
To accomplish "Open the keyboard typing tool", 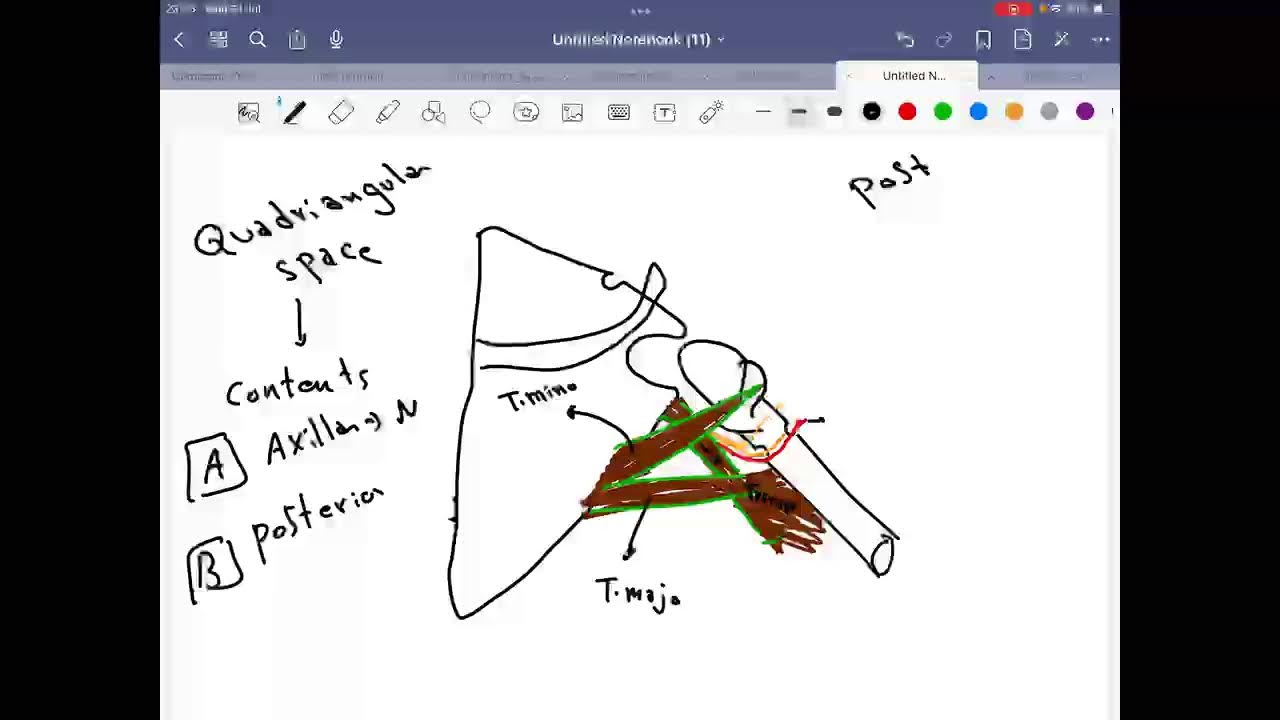I will click(x=619, y=113).
